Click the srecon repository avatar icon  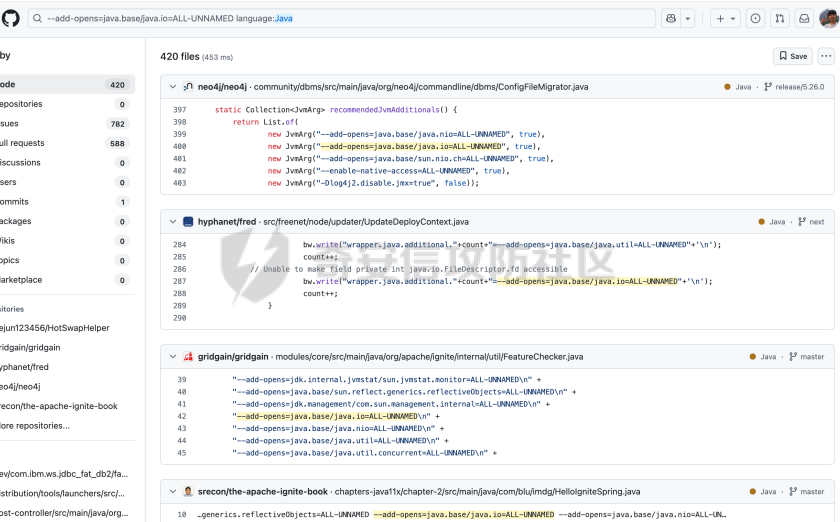pos(188,491)
